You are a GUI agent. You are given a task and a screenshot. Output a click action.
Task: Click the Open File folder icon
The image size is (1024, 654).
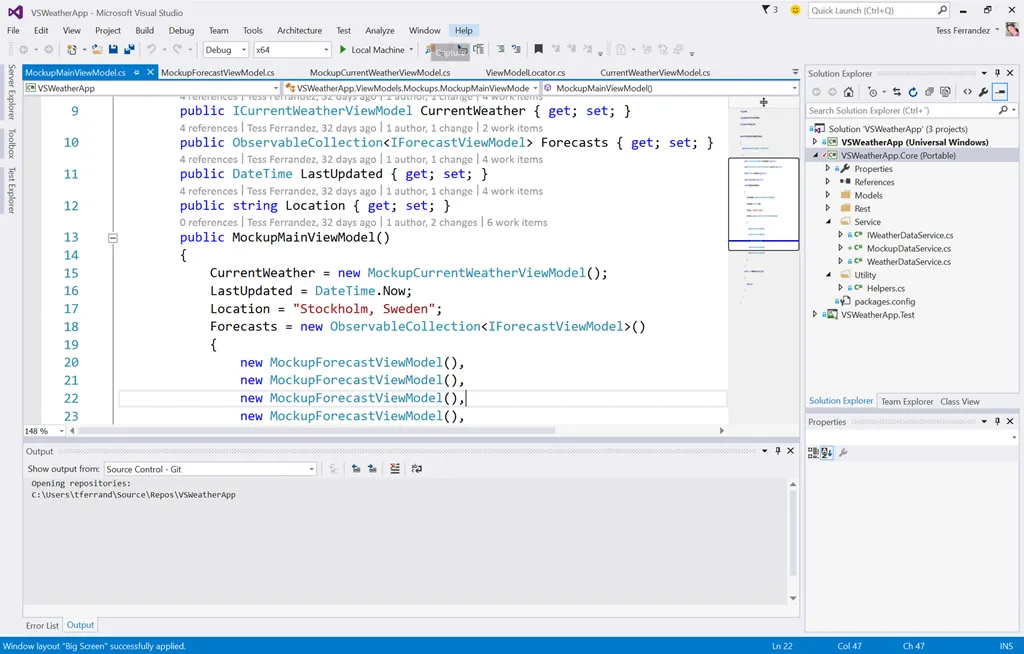[97, 49]
